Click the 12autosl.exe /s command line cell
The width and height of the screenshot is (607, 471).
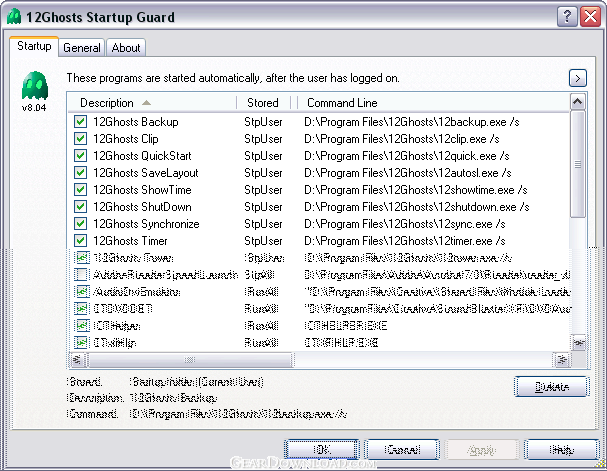click(x=408, y=173)
